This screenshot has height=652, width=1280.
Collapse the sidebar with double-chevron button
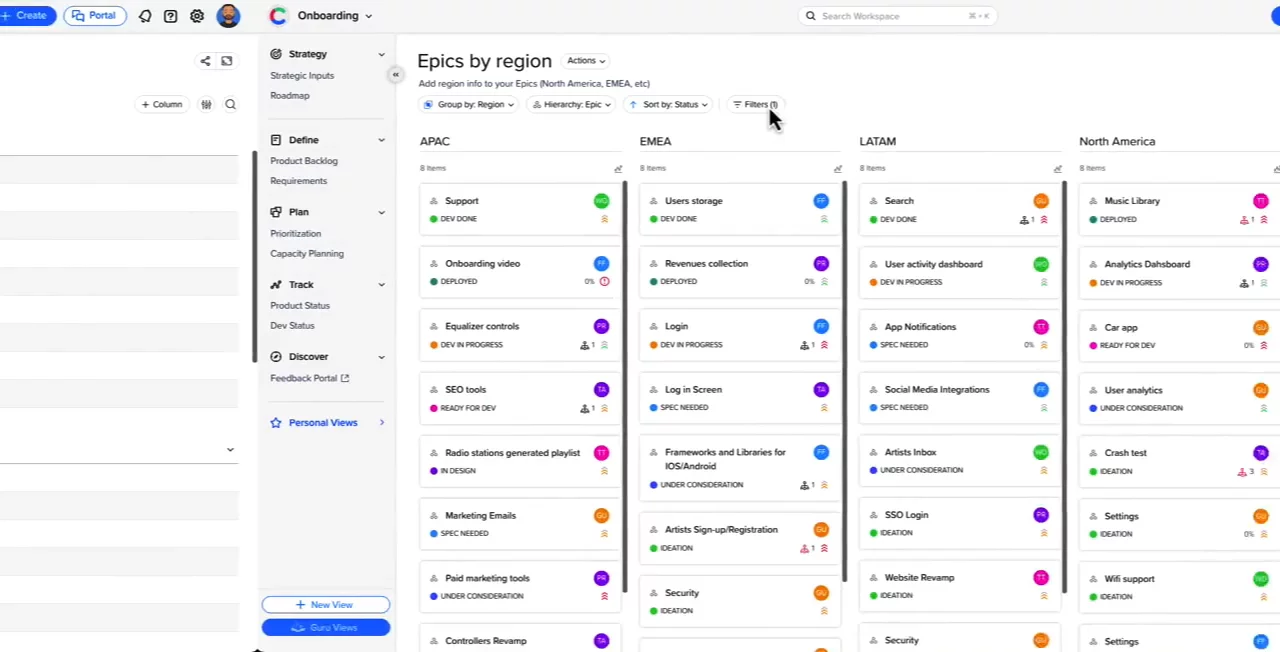(x=396, y=75)
